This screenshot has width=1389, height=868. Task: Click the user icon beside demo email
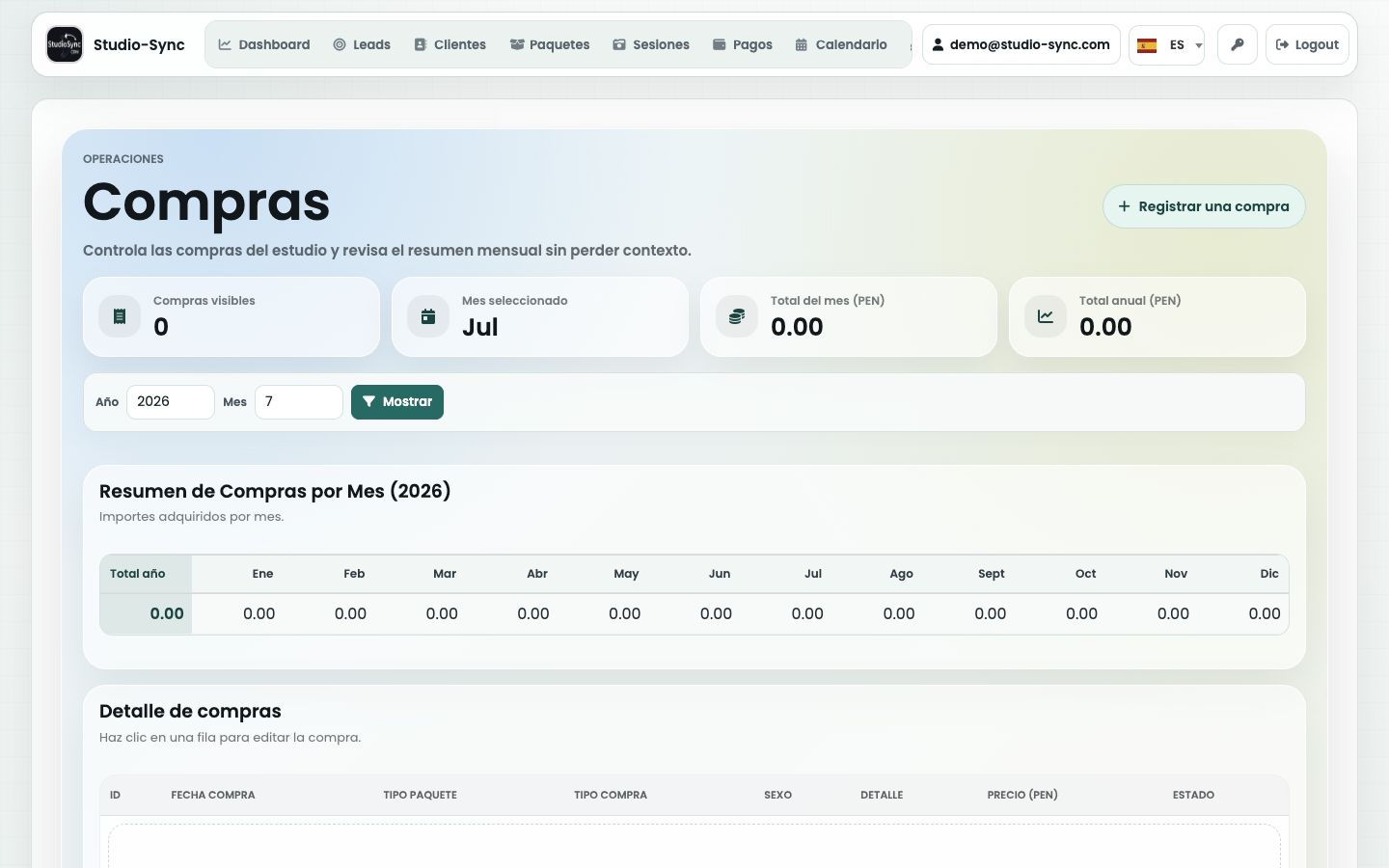[x=938, y=44]
